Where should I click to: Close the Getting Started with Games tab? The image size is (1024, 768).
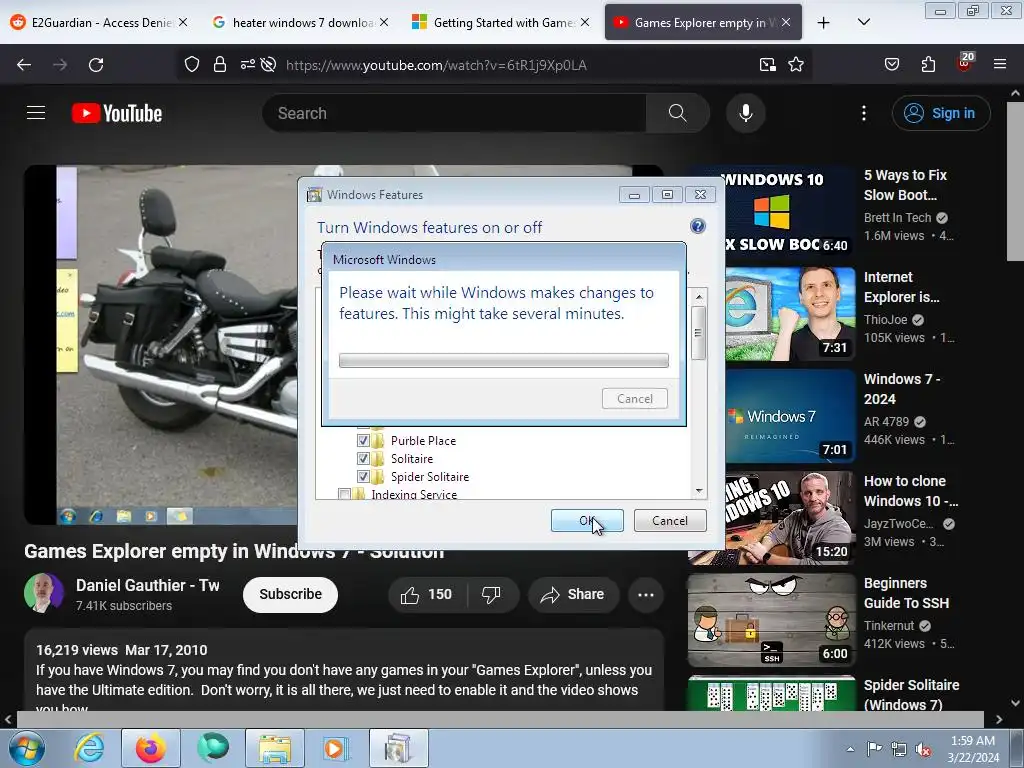(x=585, y=22)
